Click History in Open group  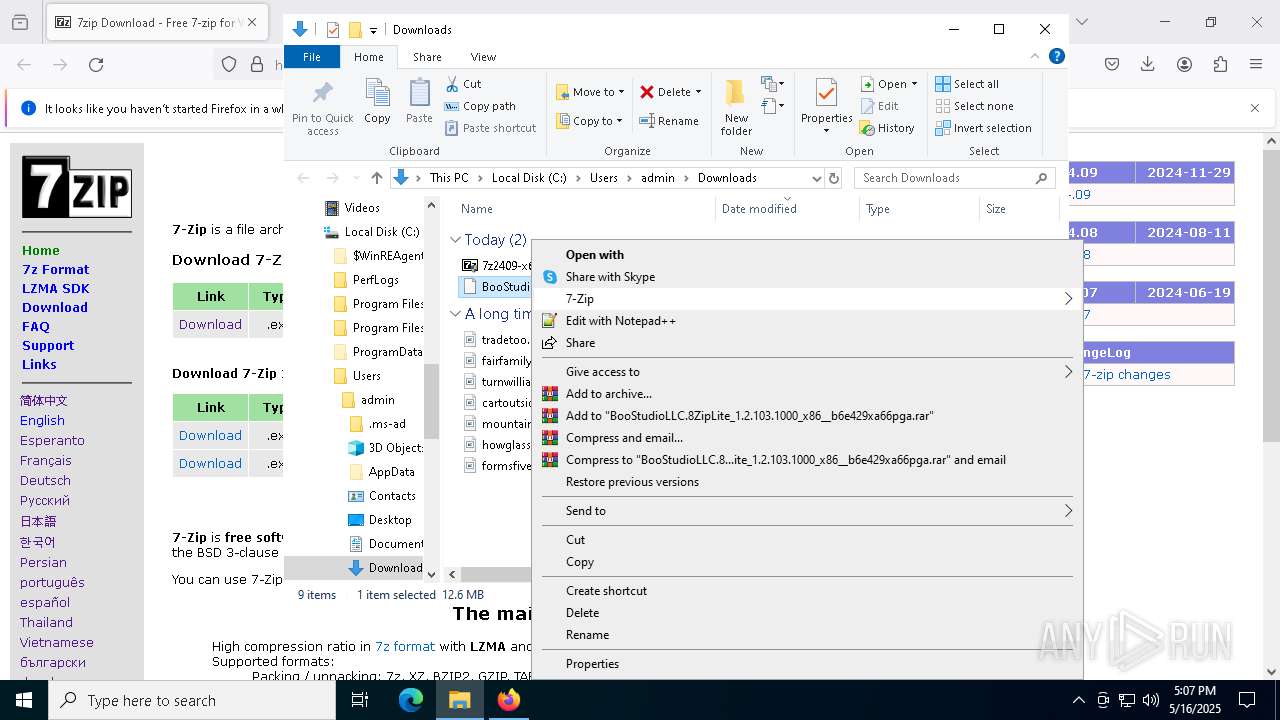point(887,128)
